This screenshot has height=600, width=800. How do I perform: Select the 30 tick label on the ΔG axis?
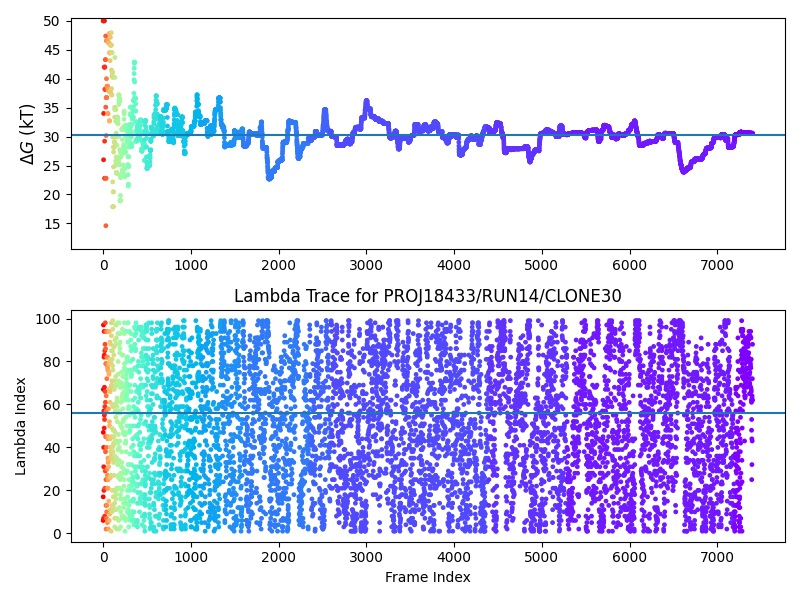click(x=52, y=137)
